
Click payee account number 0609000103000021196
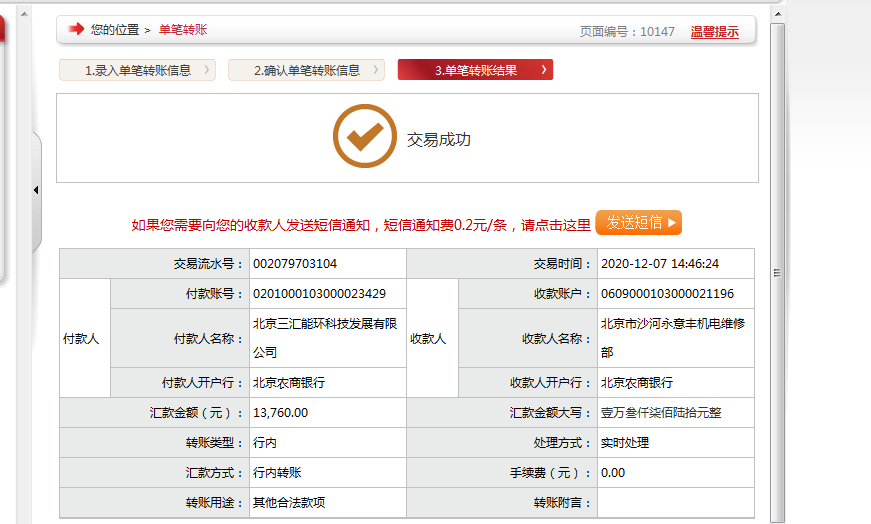[667, 294]
